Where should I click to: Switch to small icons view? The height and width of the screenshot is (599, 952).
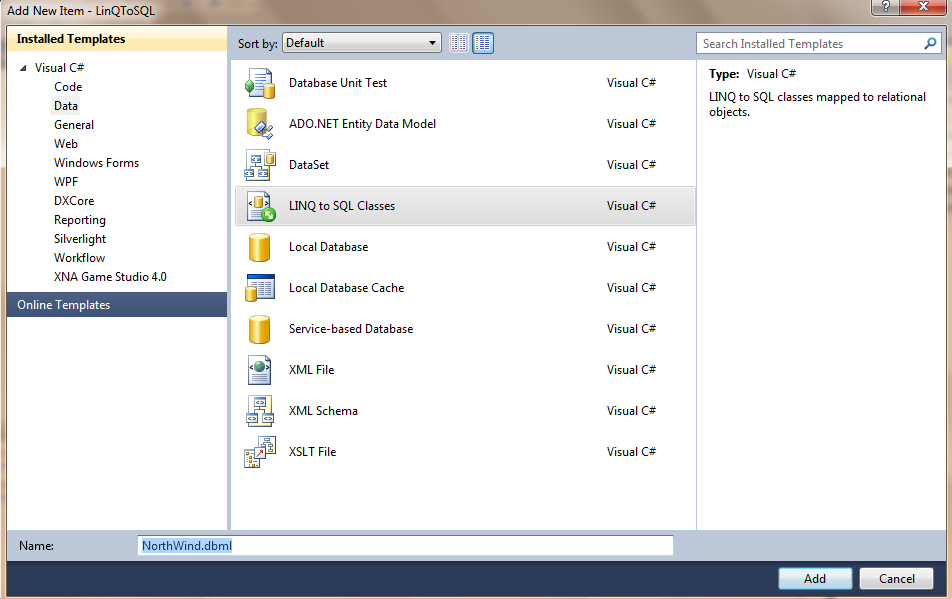(x=459, y=43)
